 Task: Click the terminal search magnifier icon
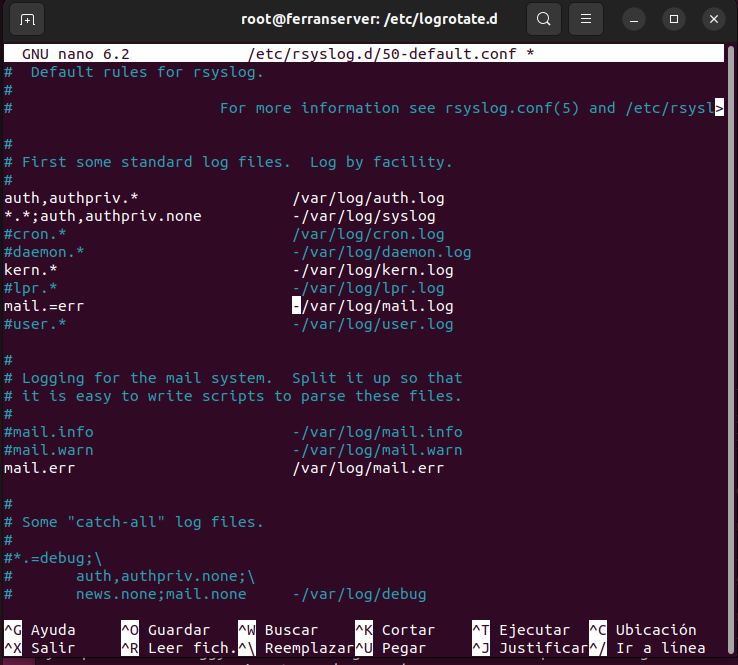544,19
